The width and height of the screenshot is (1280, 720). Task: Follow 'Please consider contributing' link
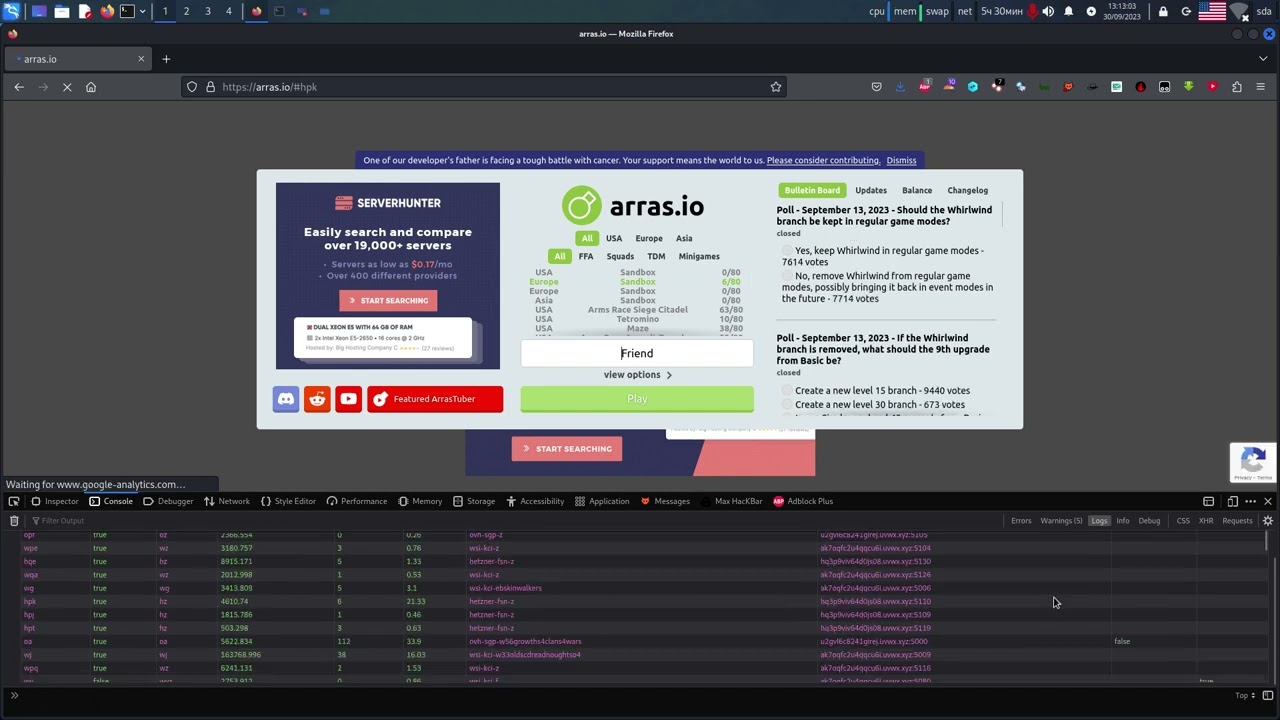[x=823, y=160]
